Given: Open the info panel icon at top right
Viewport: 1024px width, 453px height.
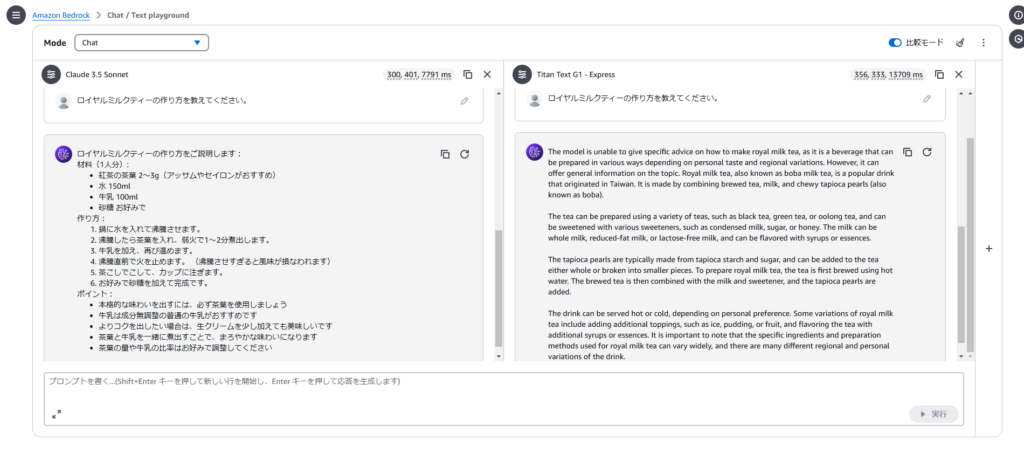Looking at the screenshot, I should click(x=1017, y=15).
